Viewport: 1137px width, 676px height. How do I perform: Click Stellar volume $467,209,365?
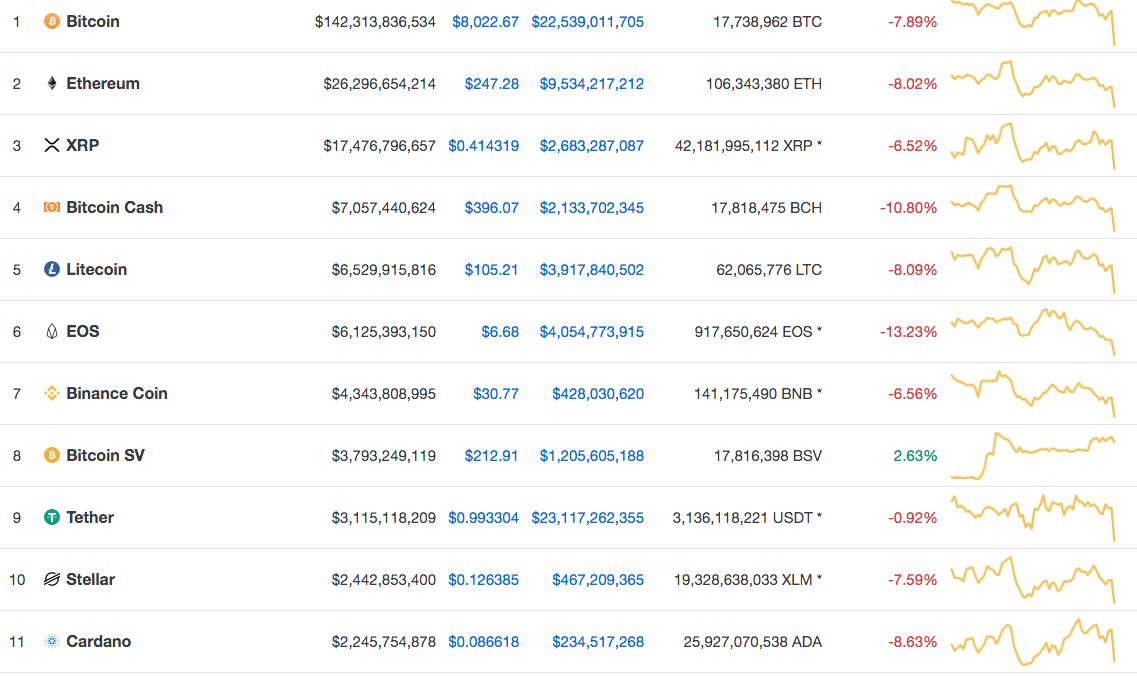[598, 579]
